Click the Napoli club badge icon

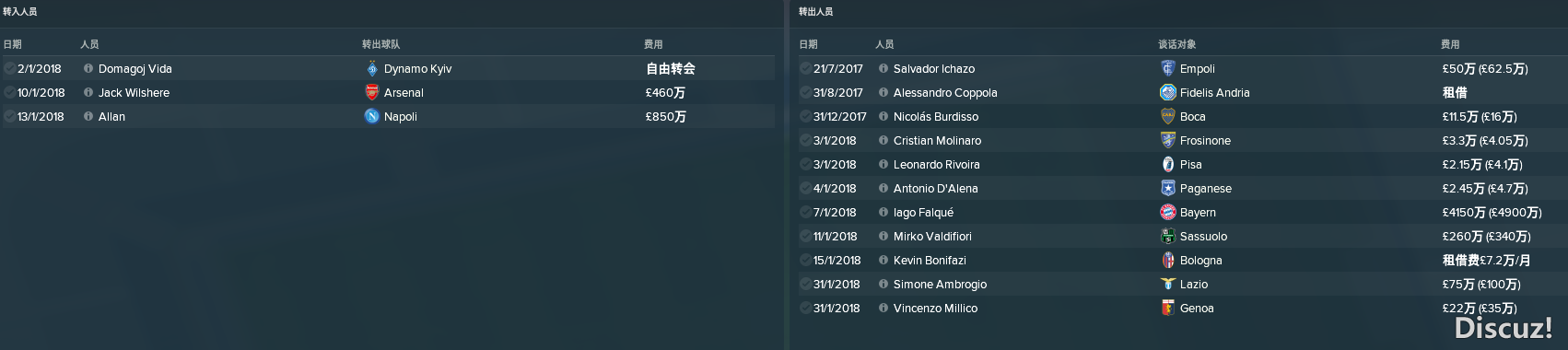coord(372,116)
